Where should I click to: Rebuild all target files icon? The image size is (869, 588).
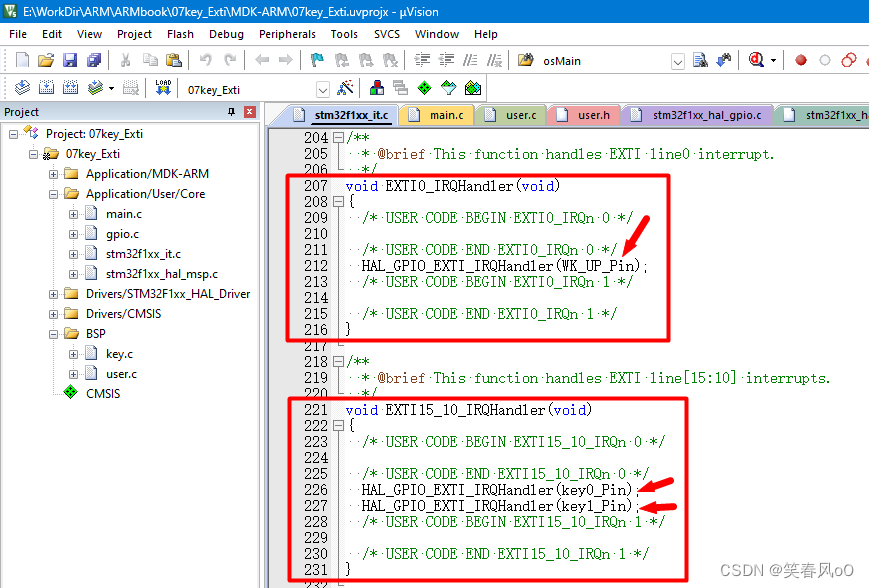[70, 88]
